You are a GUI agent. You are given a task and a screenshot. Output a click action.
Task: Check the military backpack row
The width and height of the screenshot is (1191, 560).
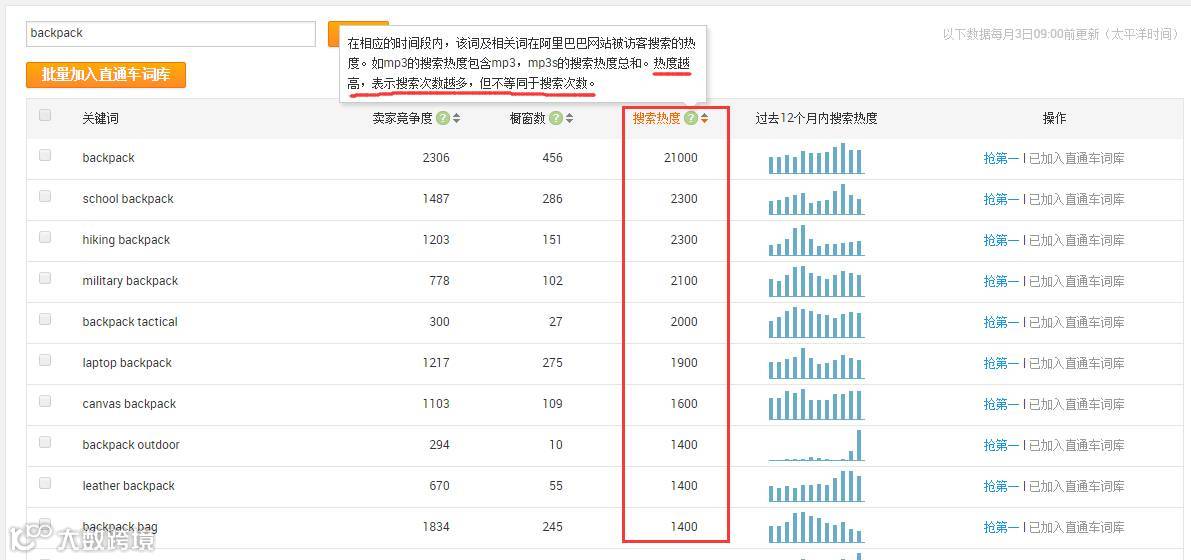45,278
